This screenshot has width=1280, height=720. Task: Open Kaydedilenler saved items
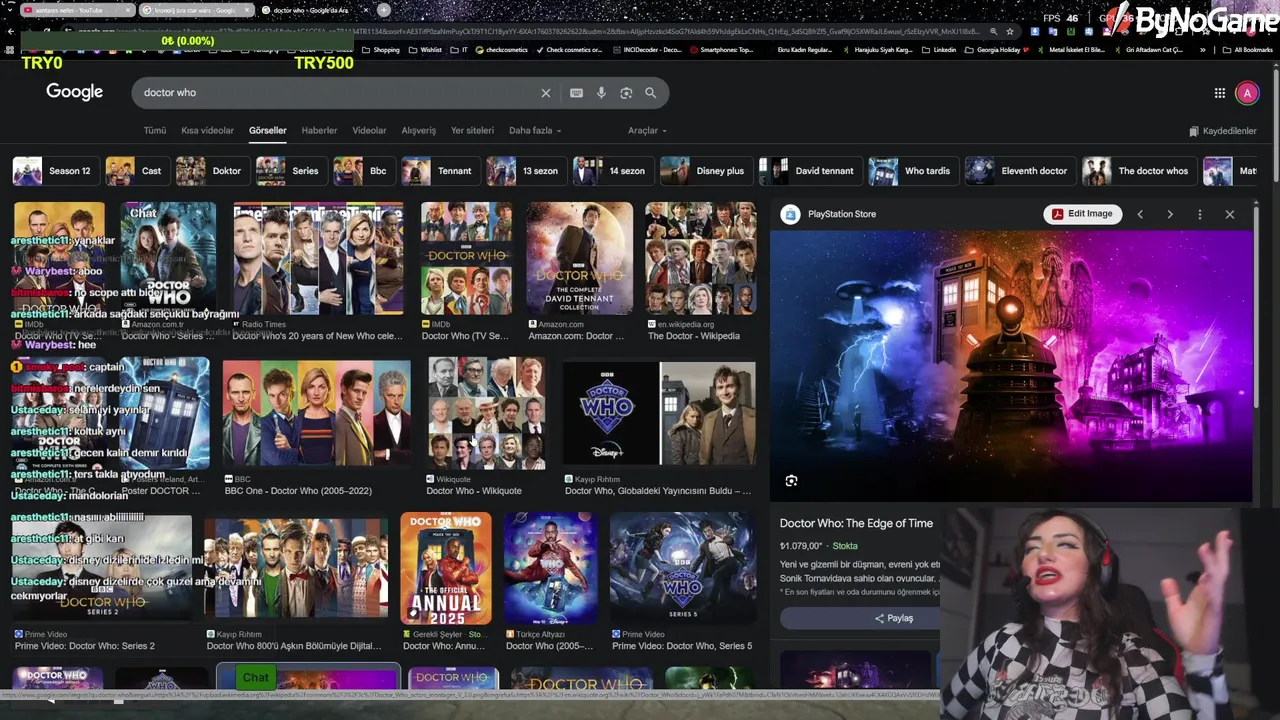[x=1223, y=131]
